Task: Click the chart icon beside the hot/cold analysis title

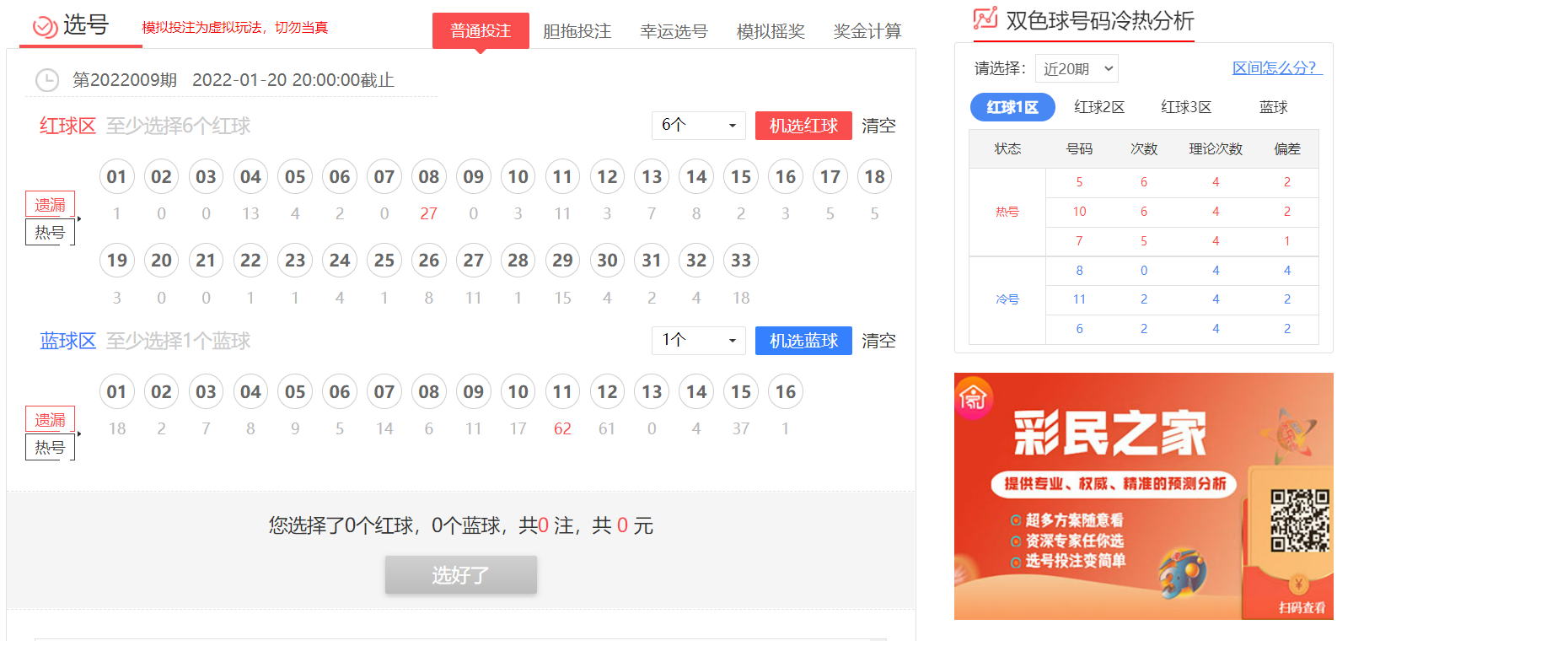Action: [x=985, y=19]
